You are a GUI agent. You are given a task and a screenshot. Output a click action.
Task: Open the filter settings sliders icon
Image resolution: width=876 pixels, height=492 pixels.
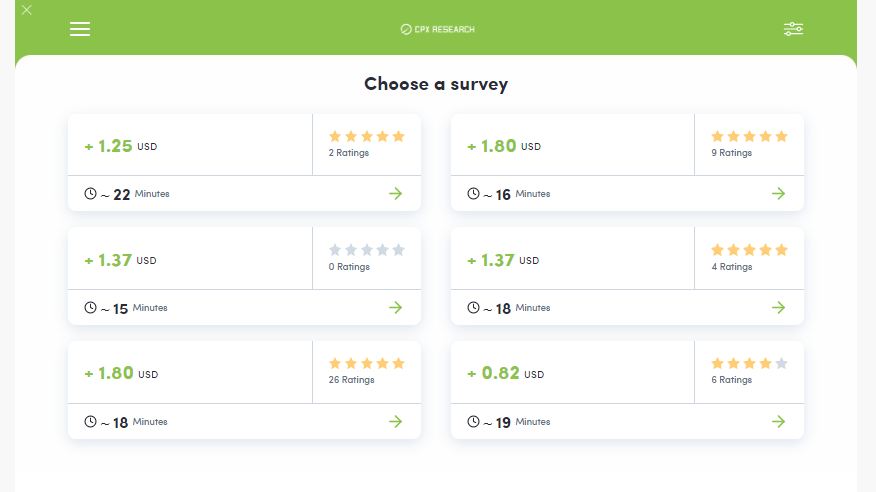tap(793, 29)
